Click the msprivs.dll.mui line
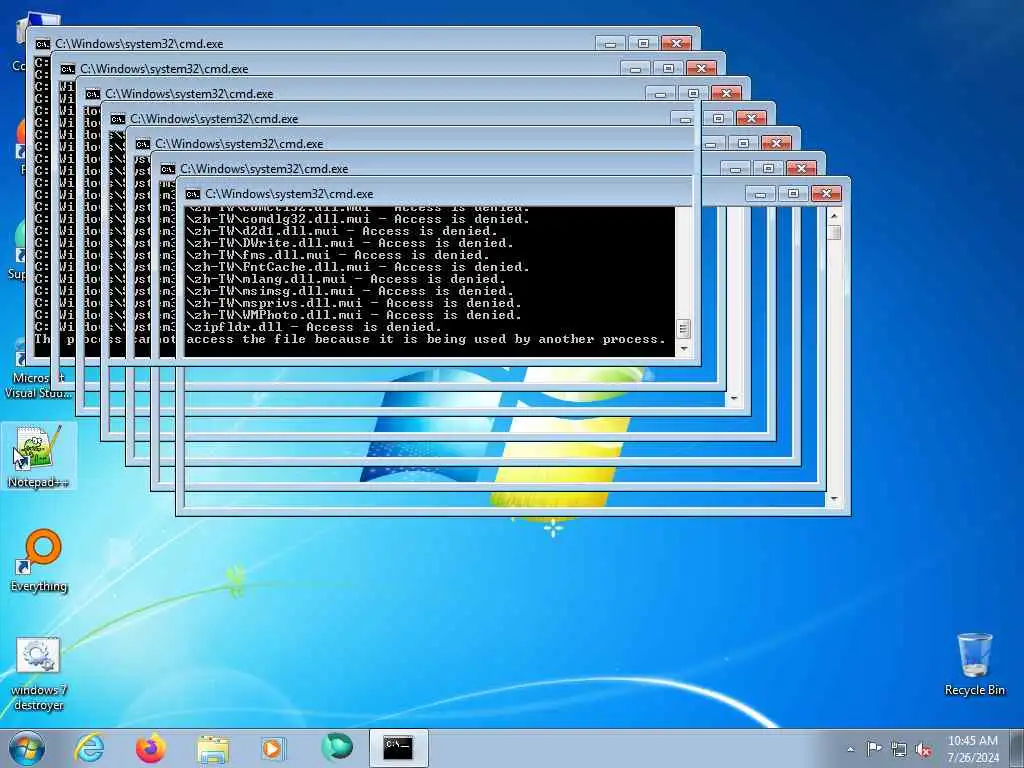The width and height of the screenshot is (1024, 768). point(353,303)
